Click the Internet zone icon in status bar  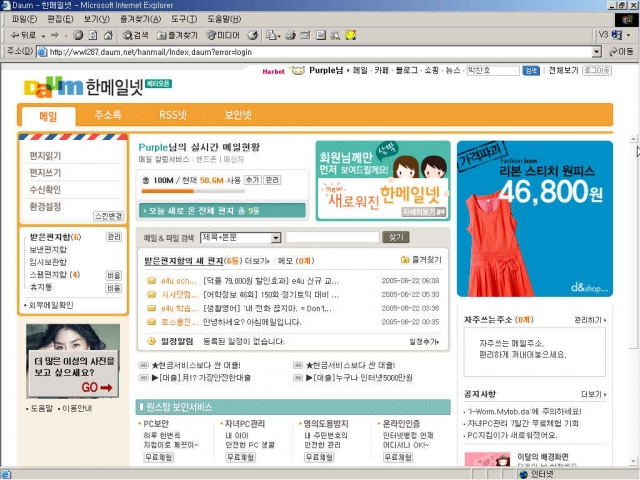(x=524, y=474)
